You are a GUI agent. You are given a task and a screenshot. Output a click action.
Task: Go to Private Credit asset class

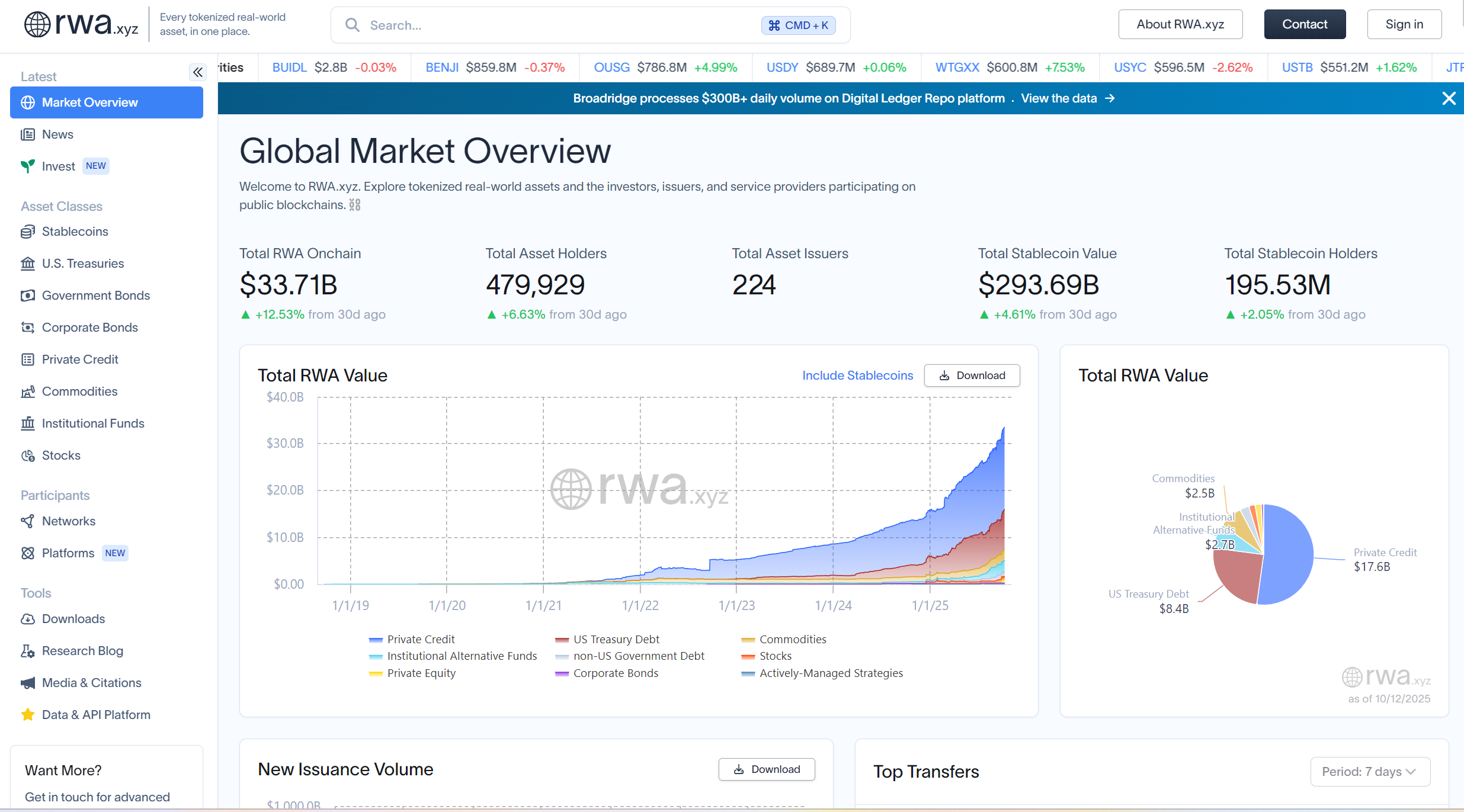80,360
